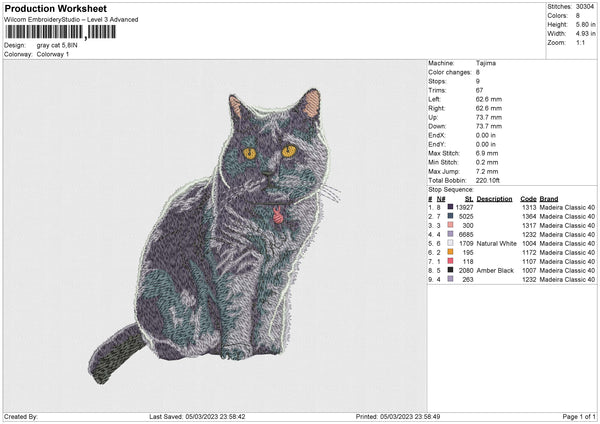This screenshot has height=424, width=600.
Task: Click the Stitches count 30304
Action: [585, 7]
